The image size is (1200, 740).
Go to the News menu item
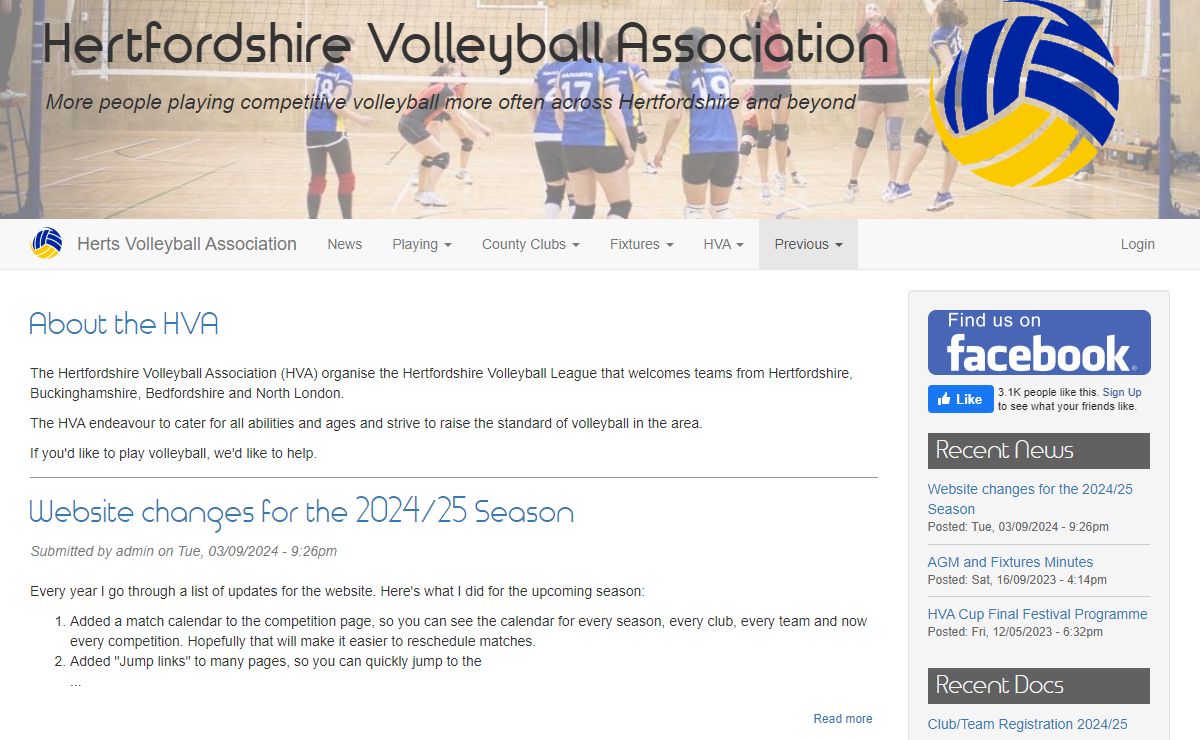pos(345,244)
